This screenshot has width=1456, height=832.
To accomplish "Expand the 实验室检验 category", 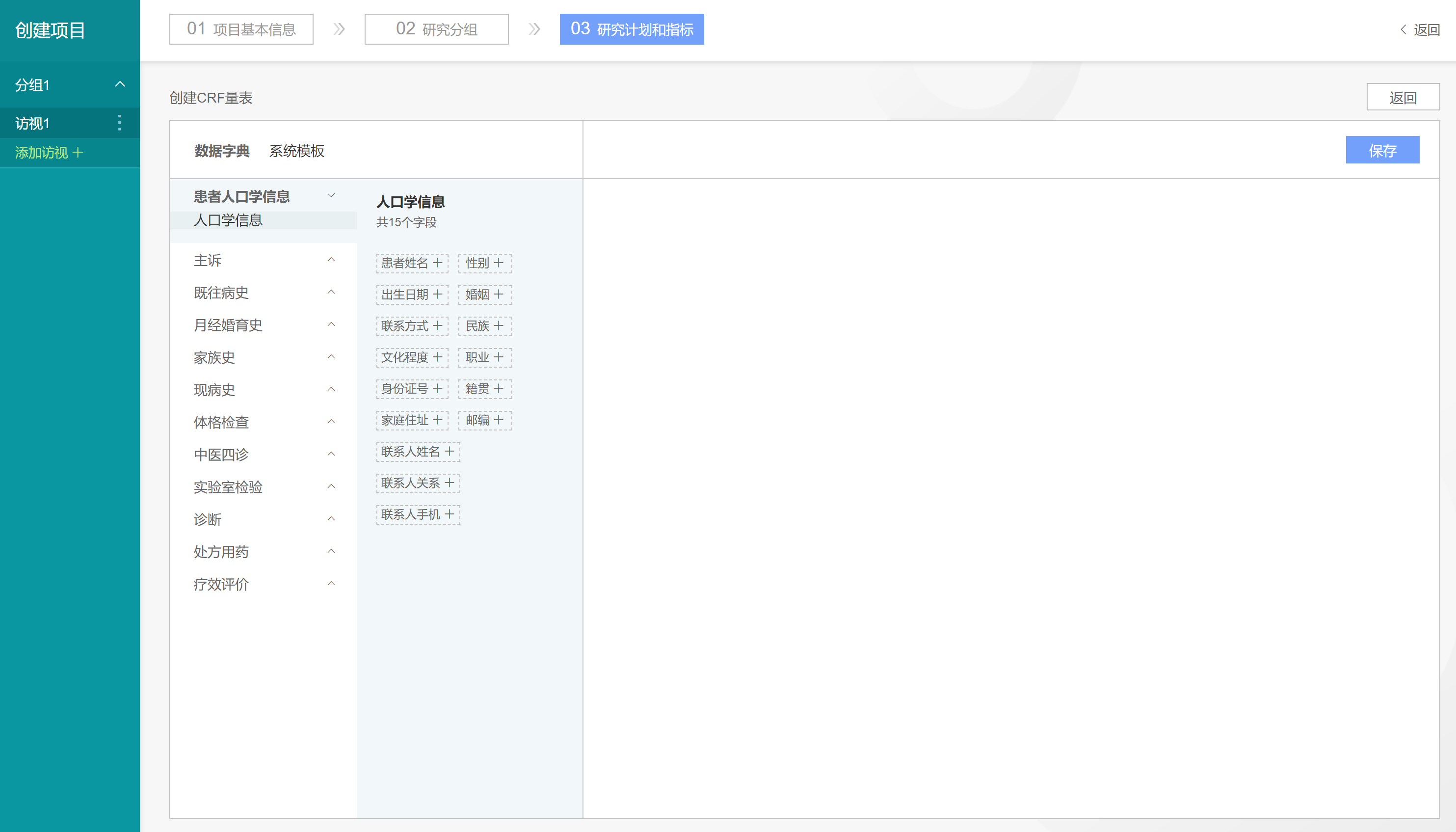I will [331, 486].
